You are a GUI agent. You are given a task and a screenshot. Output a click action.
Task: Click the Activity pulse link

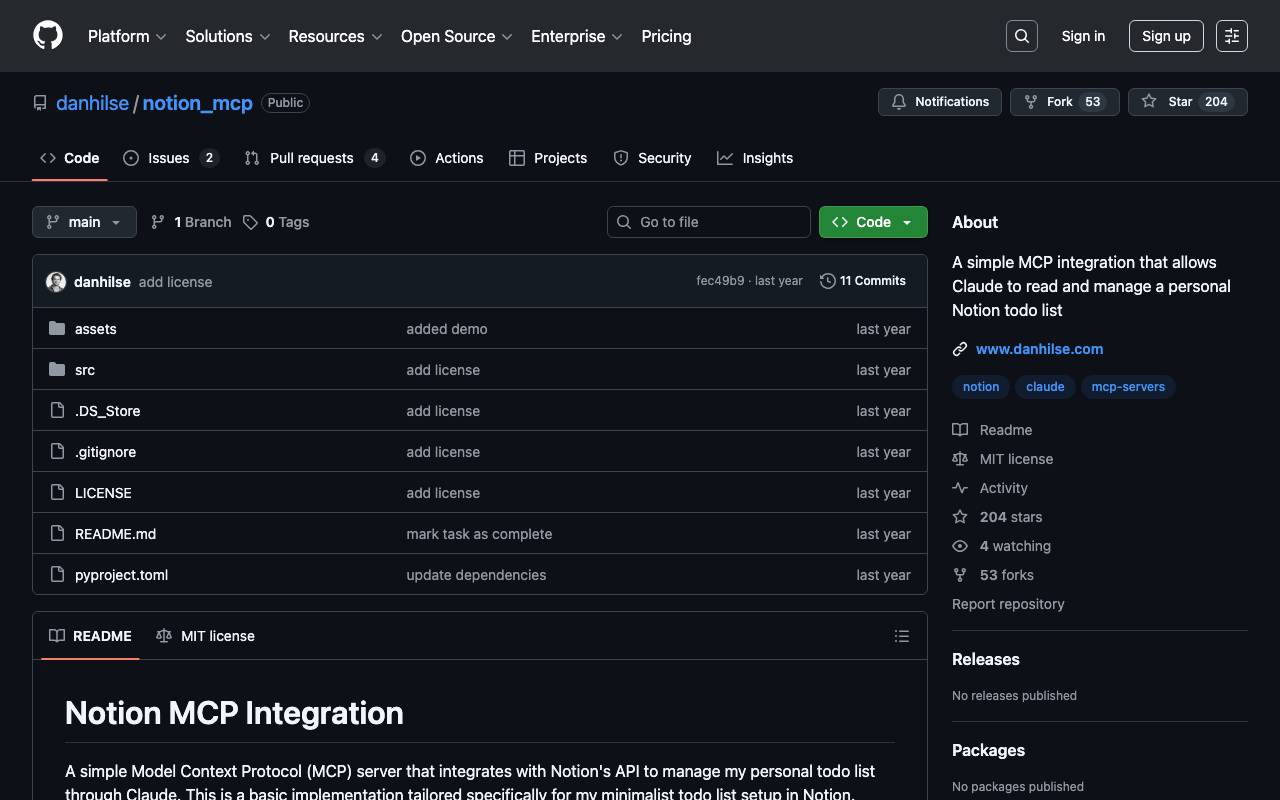pos(1003,488)
